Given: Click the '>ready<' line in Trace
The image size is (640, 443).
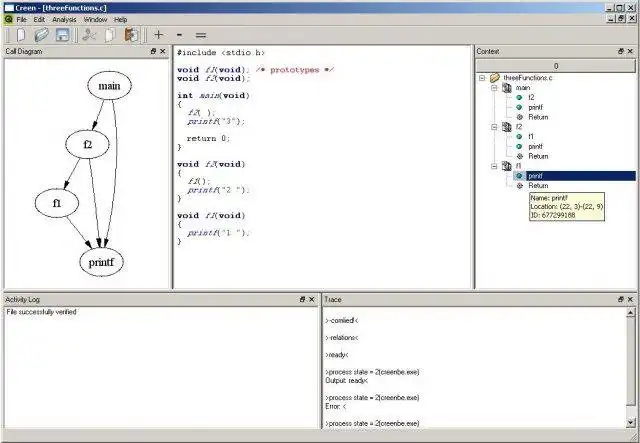Looking at the screenshot, I should (337, 355).
